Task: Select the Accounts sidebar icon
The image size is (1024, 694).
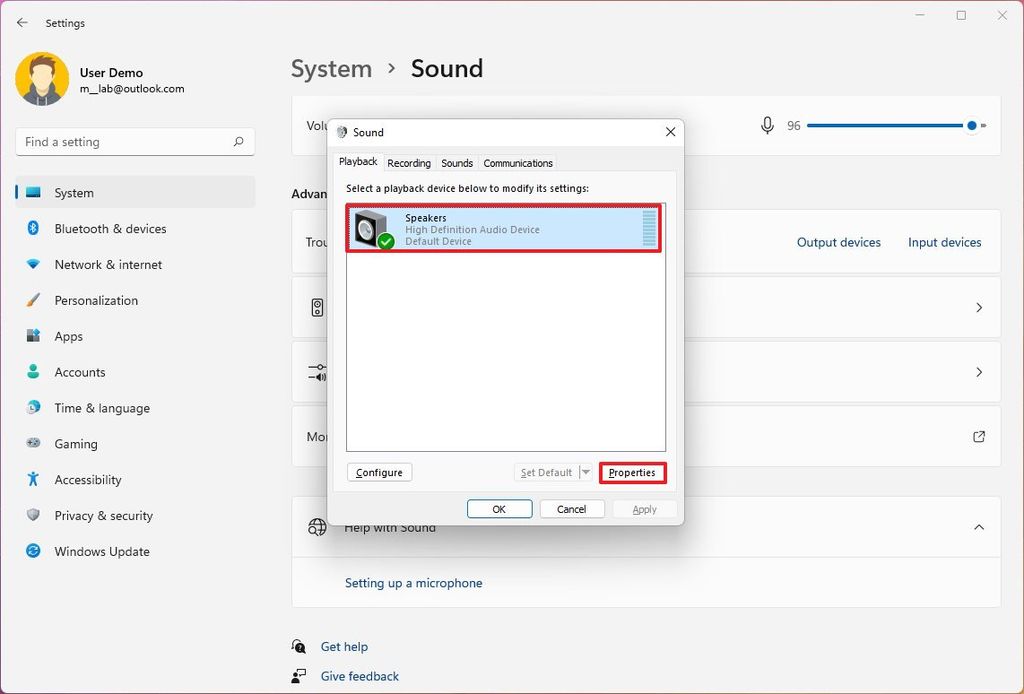Action: click(36, 372)
